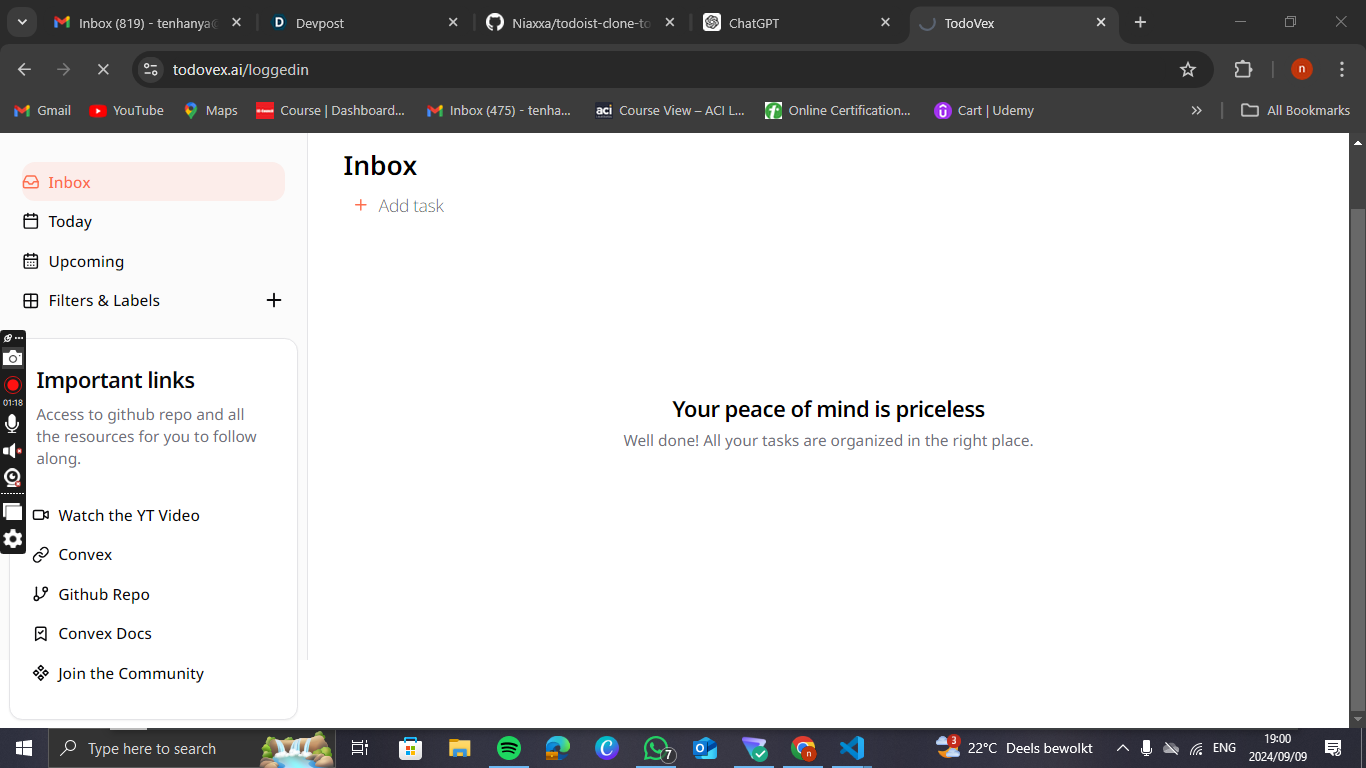Open the Today view in sidebar
Screen dimensions: 1366x768
point(153,222)
